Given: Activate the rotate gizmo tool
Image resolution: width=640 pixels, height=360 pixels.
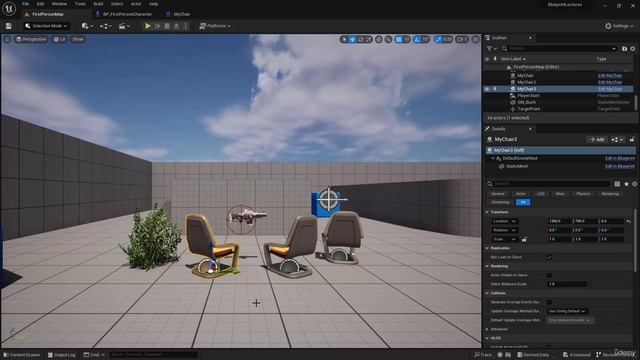Looking at the screenshot, I should pos(361,40).
